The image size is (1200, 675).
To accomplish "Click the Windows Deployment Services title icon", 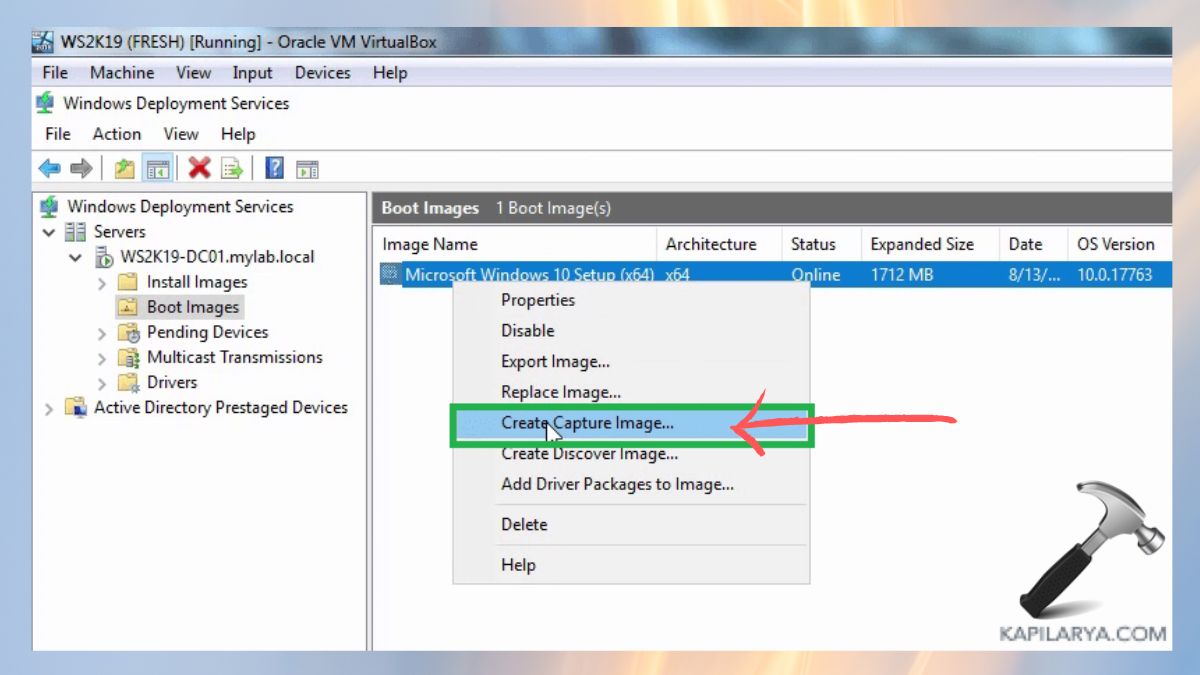I will [45, 103].
